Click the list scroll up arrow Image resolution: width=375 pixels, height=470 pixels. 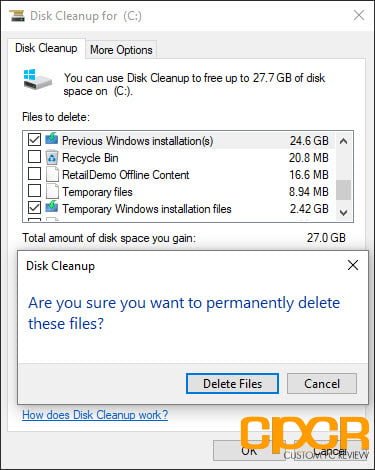(343, 141)
